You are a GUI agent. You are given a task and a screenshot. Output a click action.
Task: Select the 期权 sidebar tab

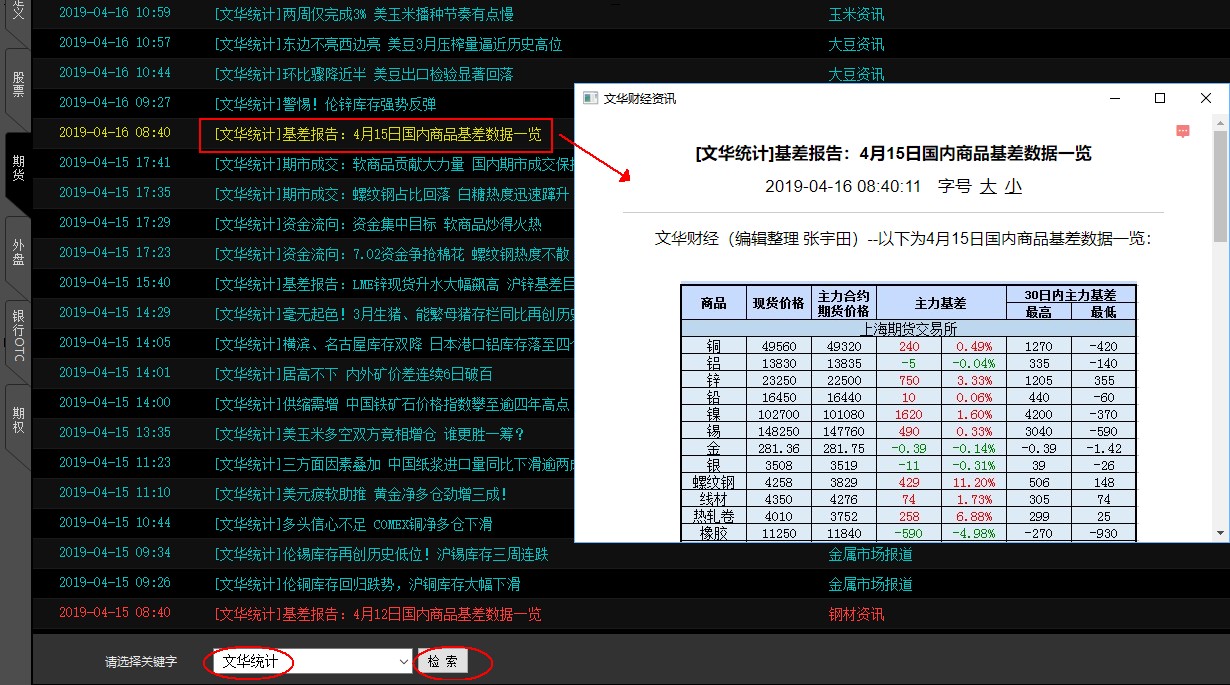pyautogui.click(x=18, y=420)
